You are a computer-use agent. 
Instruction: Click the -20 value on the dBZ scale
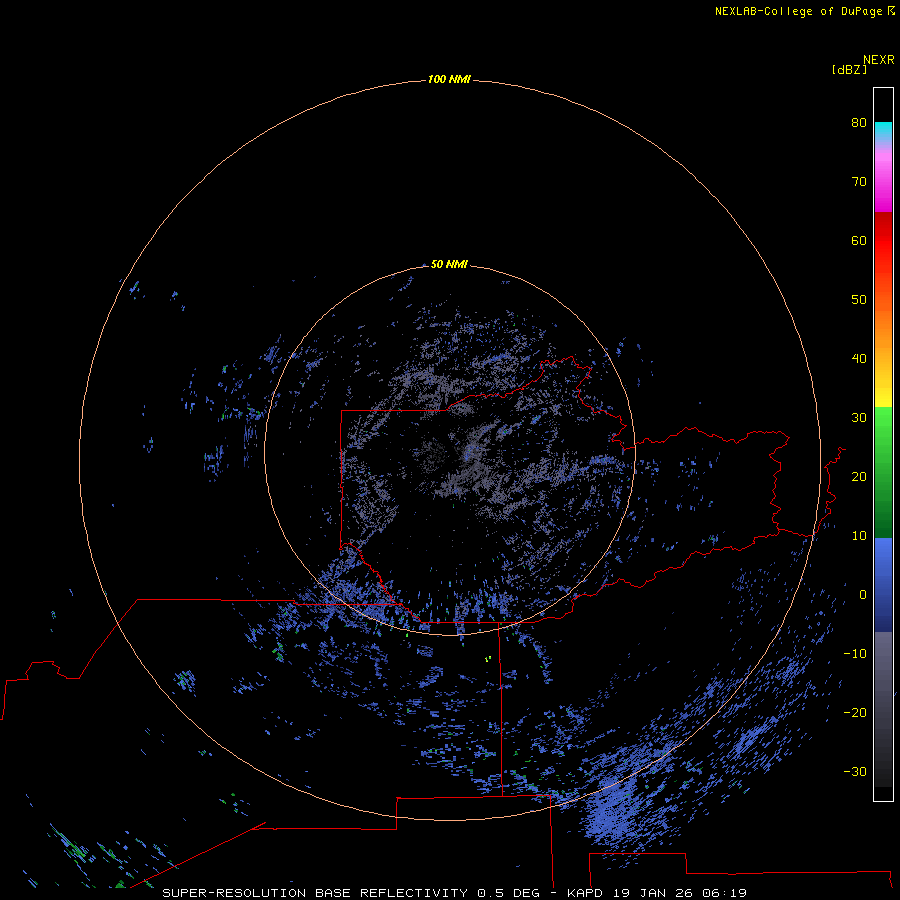coord(855,712)
